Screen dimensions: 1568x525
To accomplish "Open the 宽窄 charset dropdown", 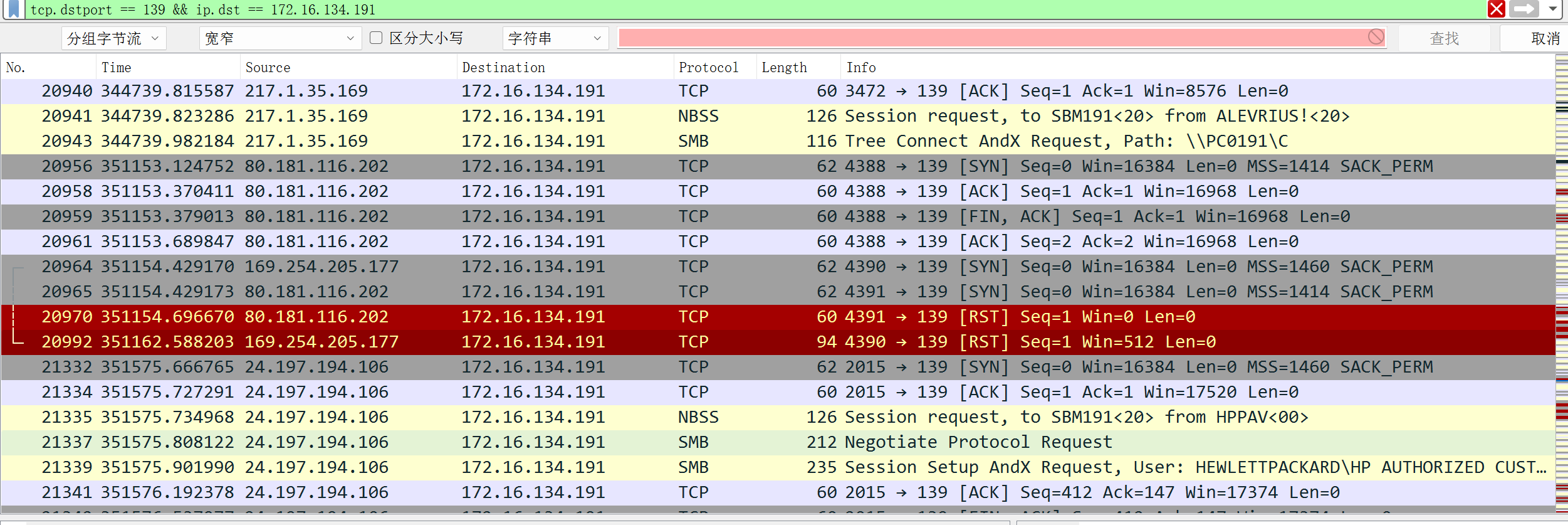I will tap(280, 38).
